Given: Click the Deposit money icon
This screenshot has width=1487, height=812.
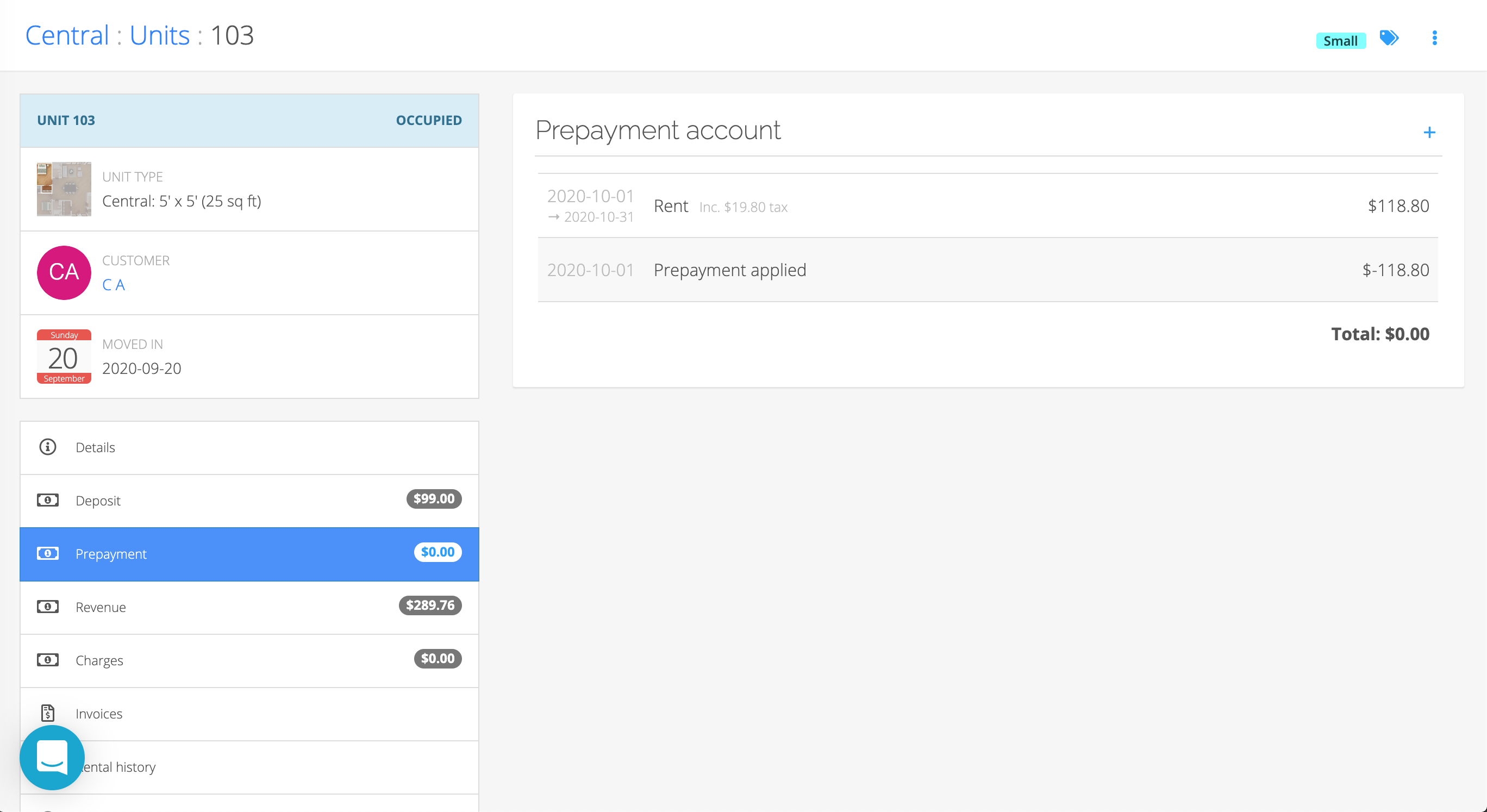Looking at the screenshot, I should tap(47, 500).
